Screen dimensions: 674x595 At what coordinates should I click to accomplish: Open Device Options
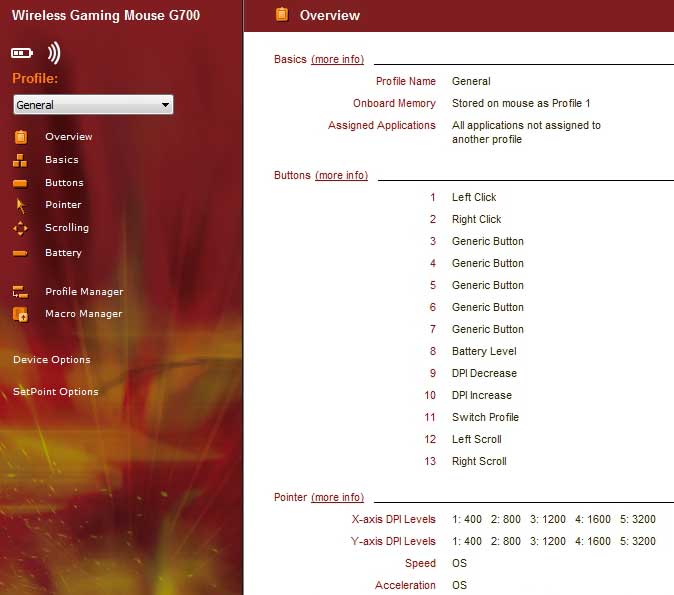(x=52, y=359)
